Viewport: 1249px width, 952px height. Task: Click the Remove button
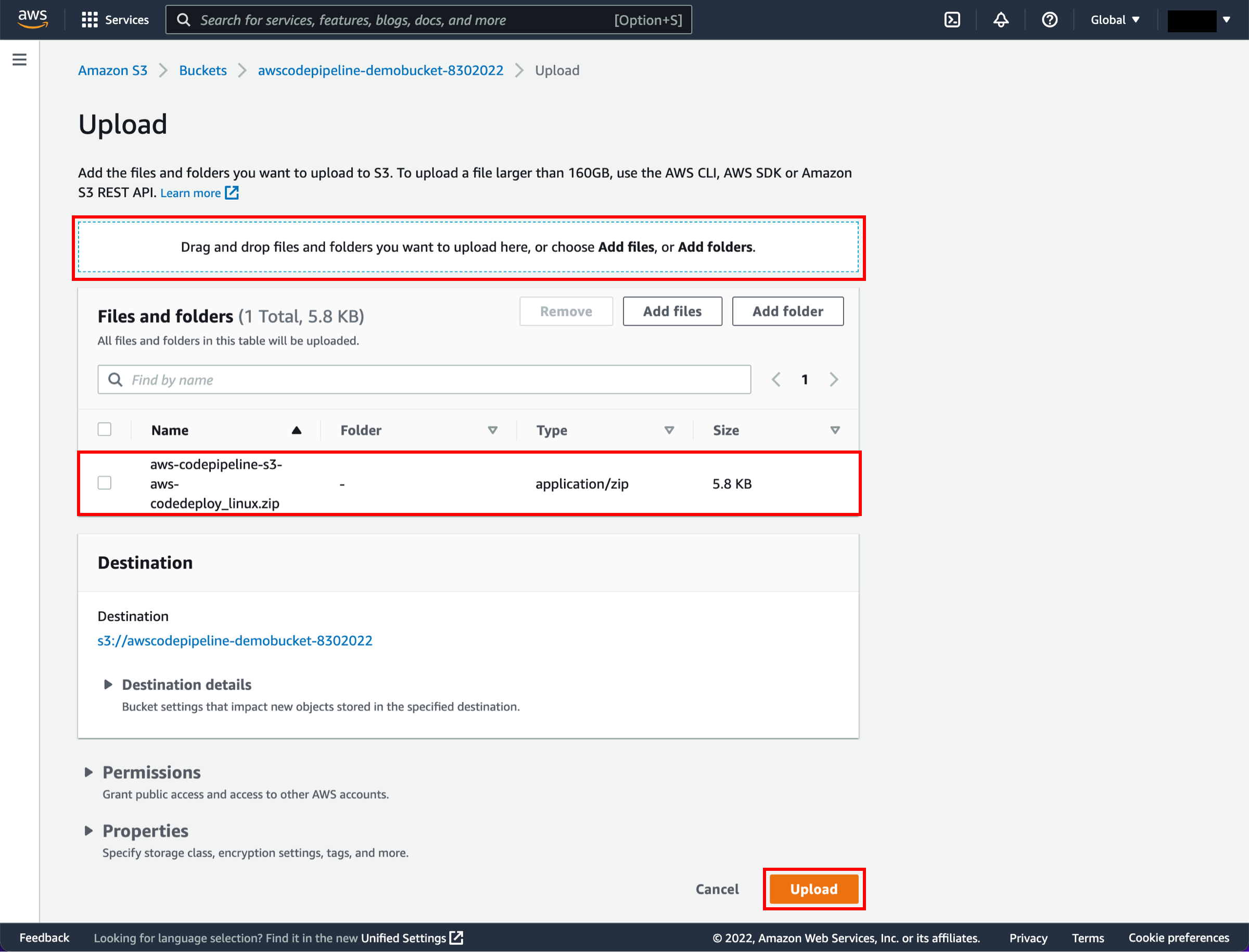tap(566, 311)
